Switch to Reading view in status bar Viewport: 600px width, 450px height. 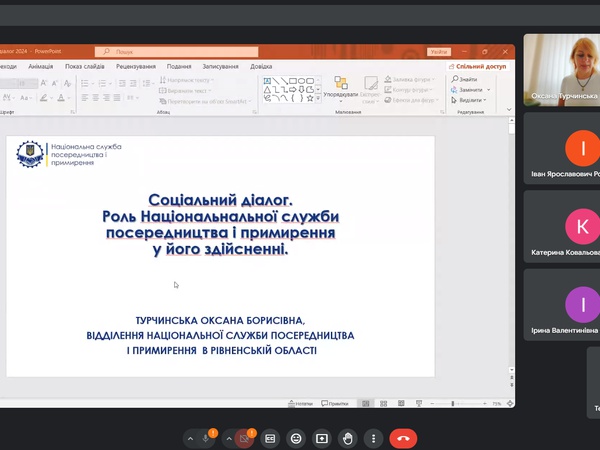click(401, 403)
